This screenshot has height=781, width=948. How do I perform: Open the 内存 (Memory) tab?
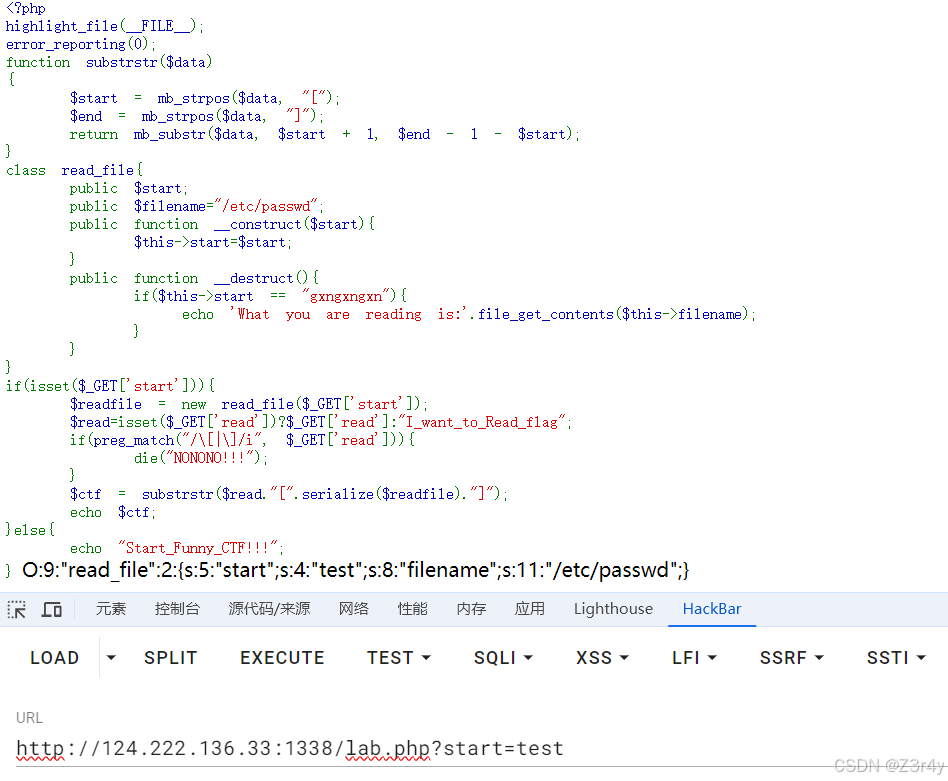pos(471,609)
